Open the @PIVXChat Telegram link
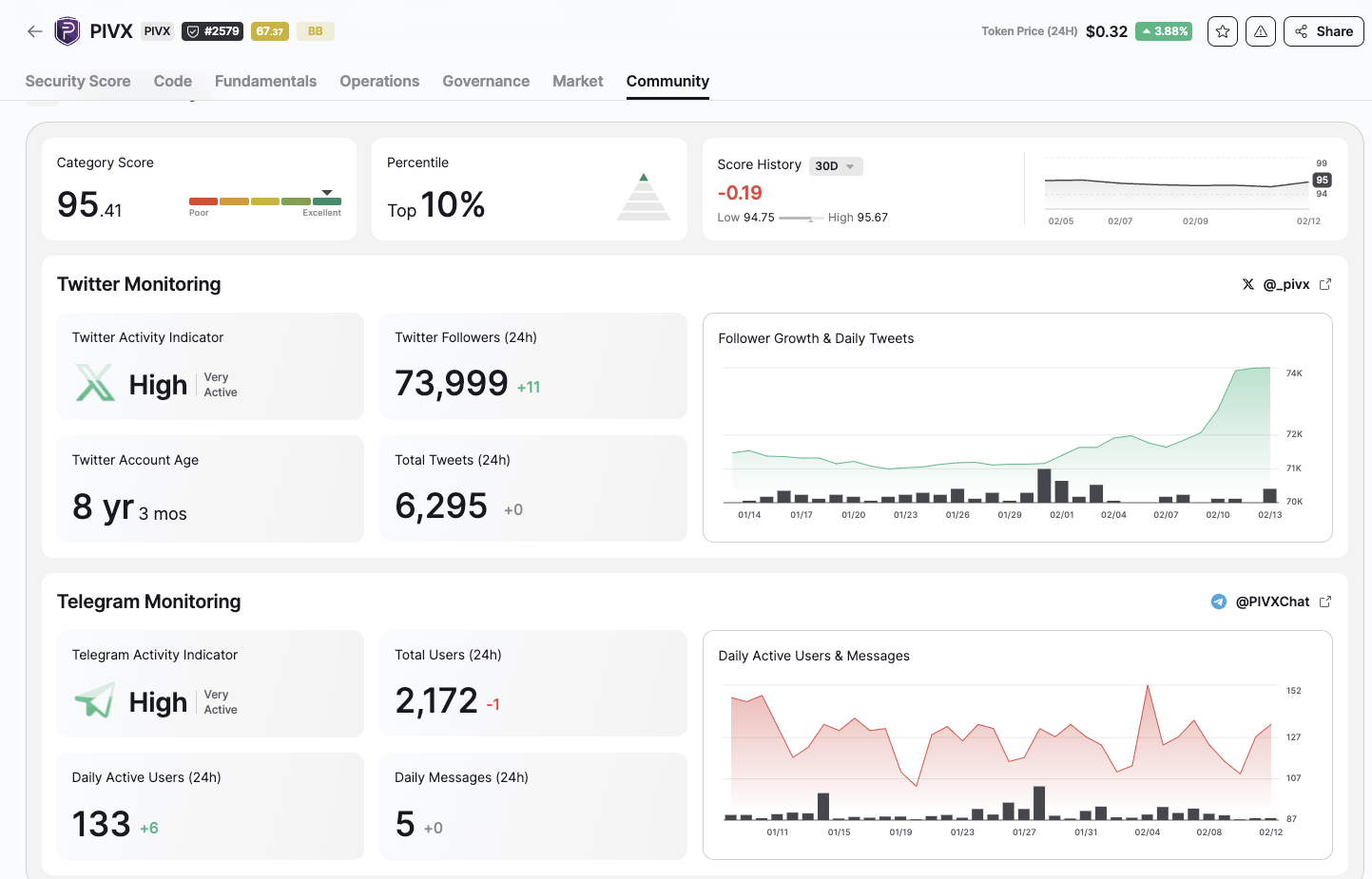 1272,602
